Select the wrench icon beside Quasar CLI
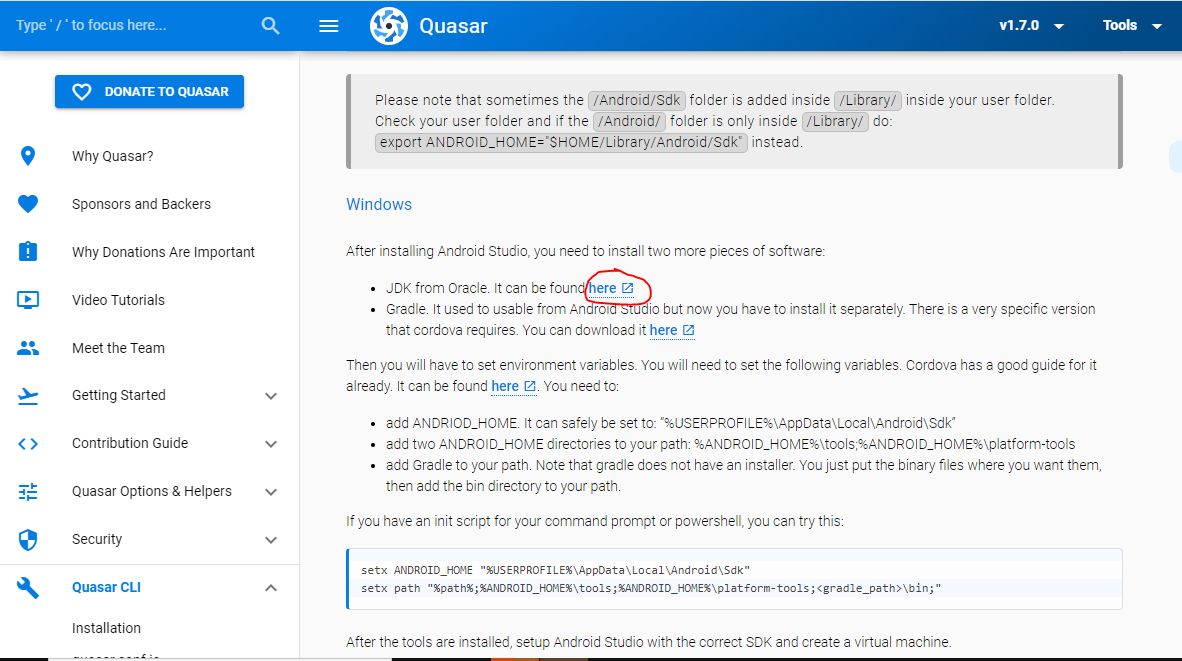1182x661 pixels. point(27,587)
